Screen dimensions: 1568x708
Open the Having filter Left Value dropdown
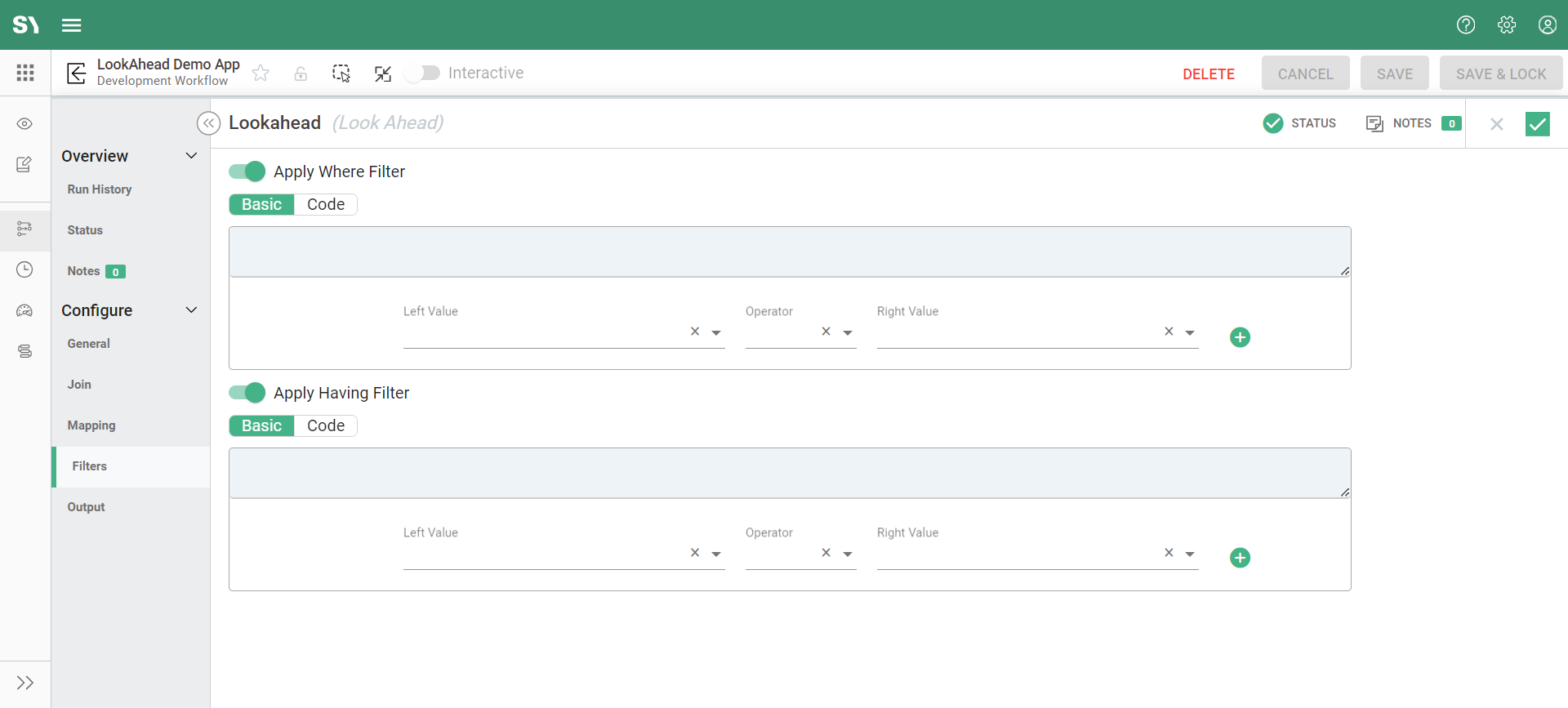716,554
